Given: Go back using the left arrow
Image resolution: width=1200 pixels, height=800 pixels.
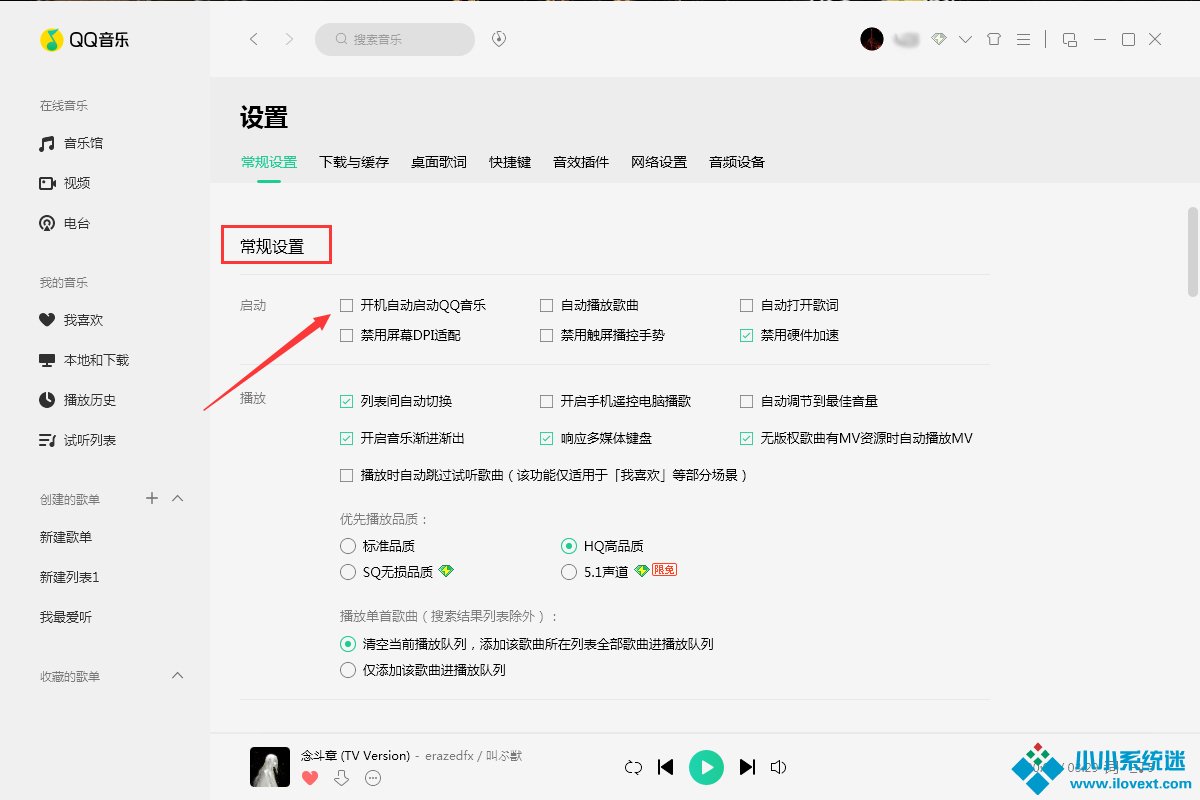Looking at the screenshot, I should click(254, 39).
